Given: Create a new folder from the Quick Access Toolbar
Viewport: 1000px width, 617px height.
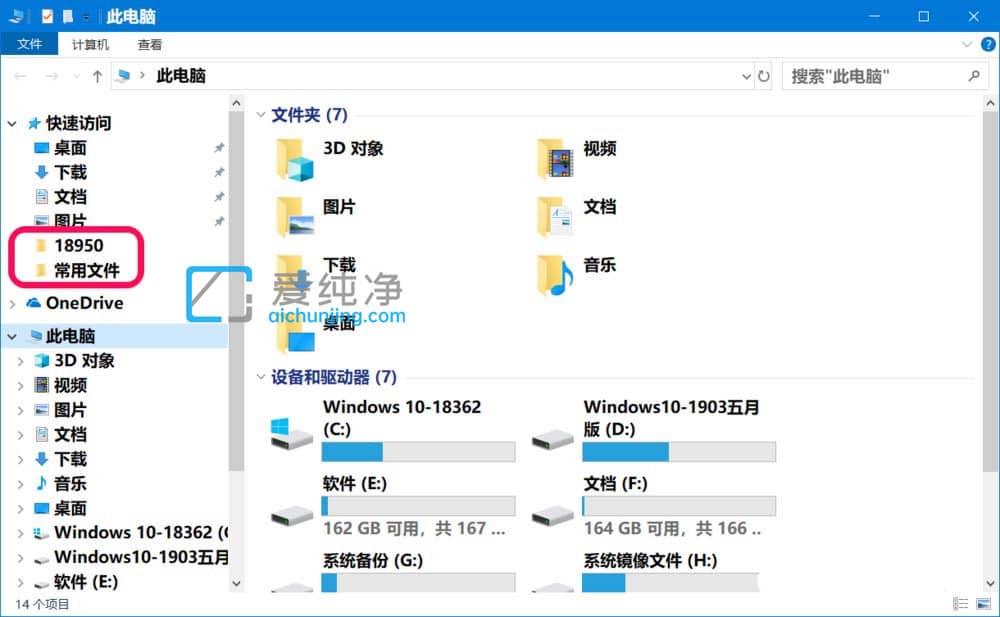Looking at the screenshot, I should 69,16.
